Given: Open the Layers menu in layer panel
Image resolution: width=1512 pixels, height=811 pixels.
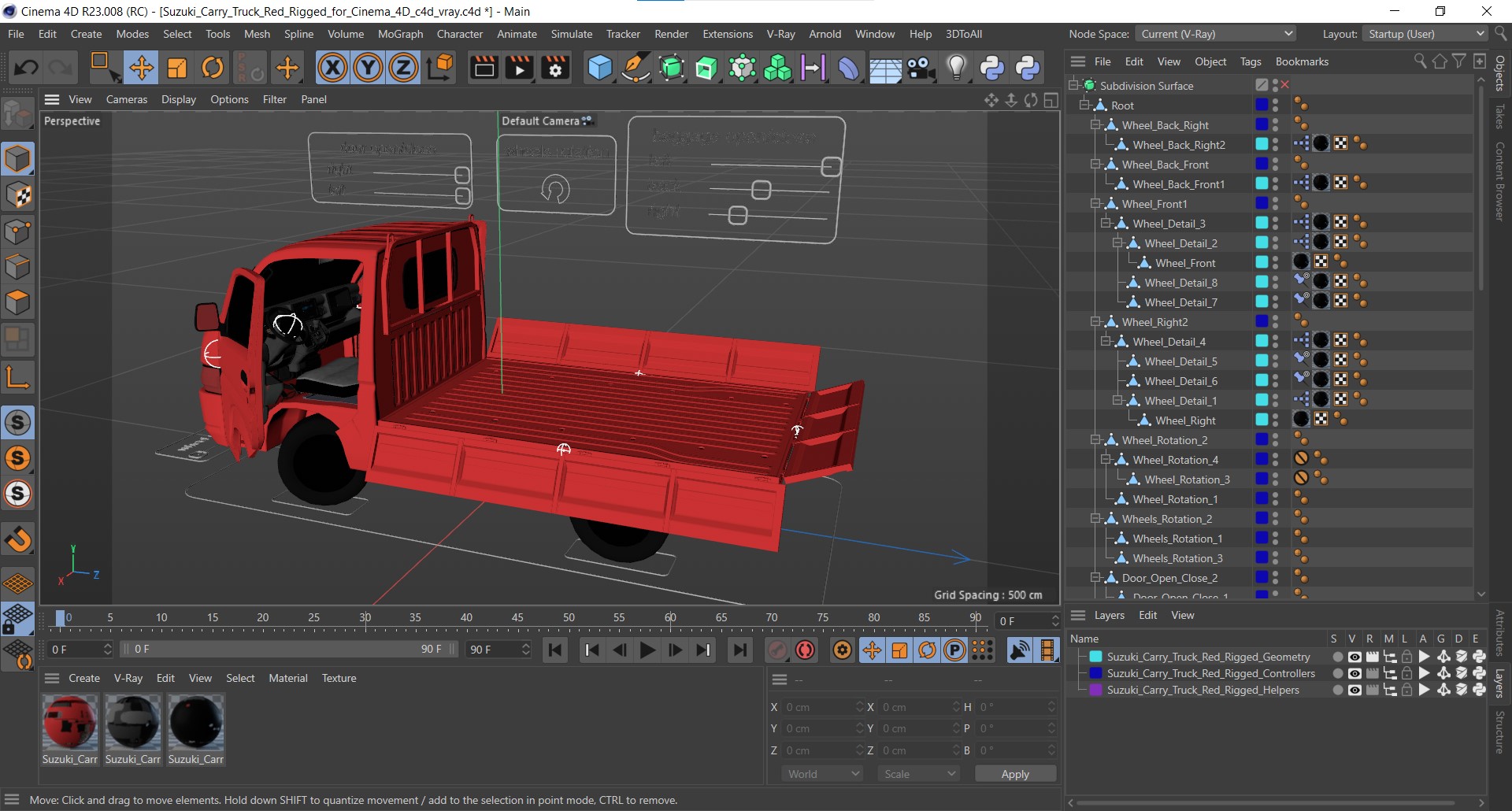Looking at the screenshot, I should (1110, 615).
